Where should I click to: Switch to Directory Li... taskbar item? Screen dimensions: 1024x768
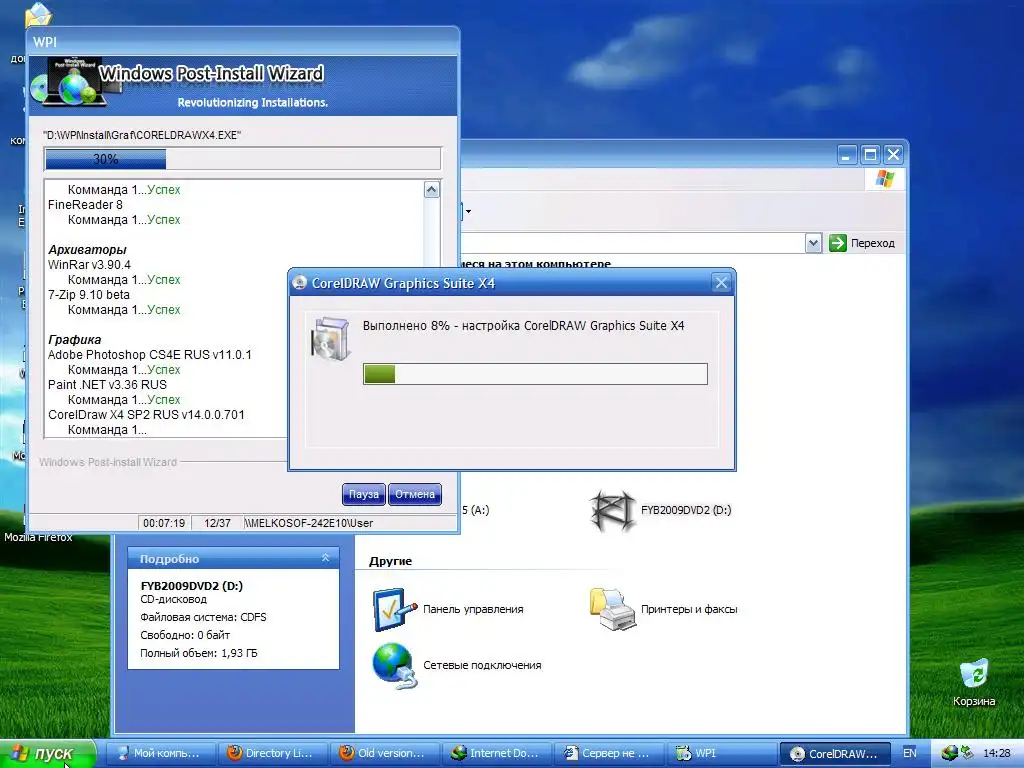point(271,753)
